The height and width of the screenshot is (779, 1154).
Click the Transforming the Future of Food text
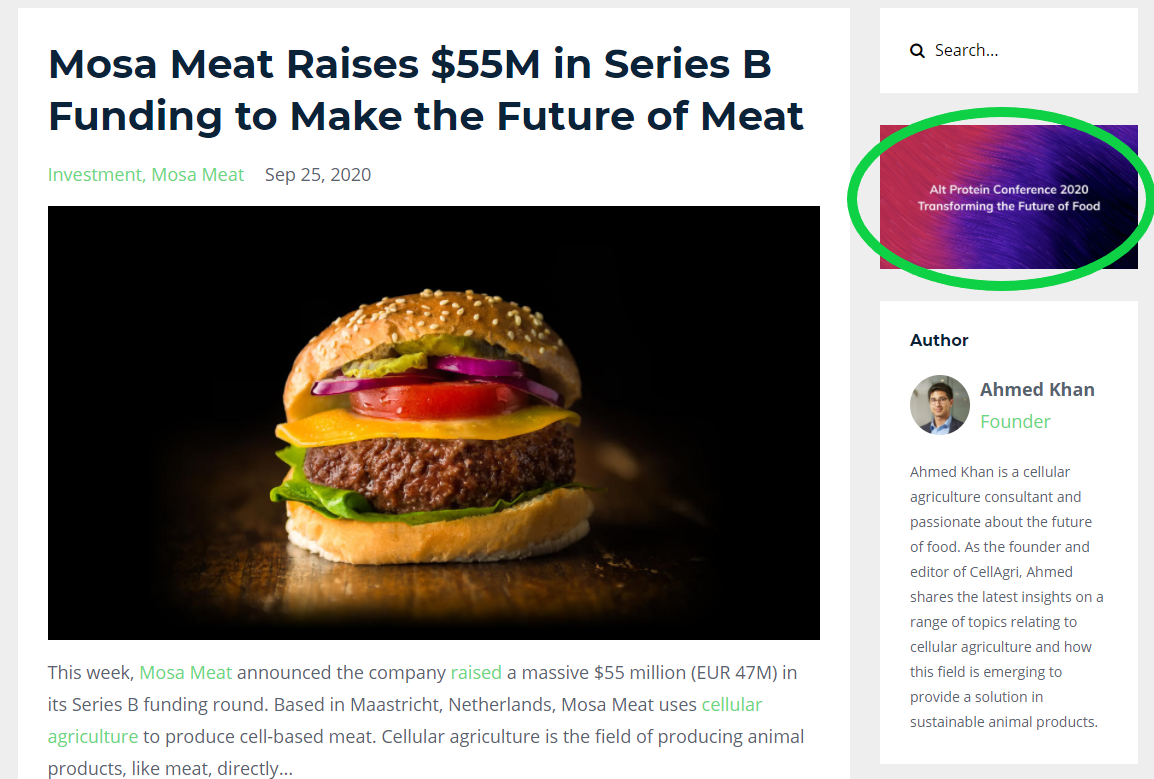pyautogui.click(x=1008, y=206)
